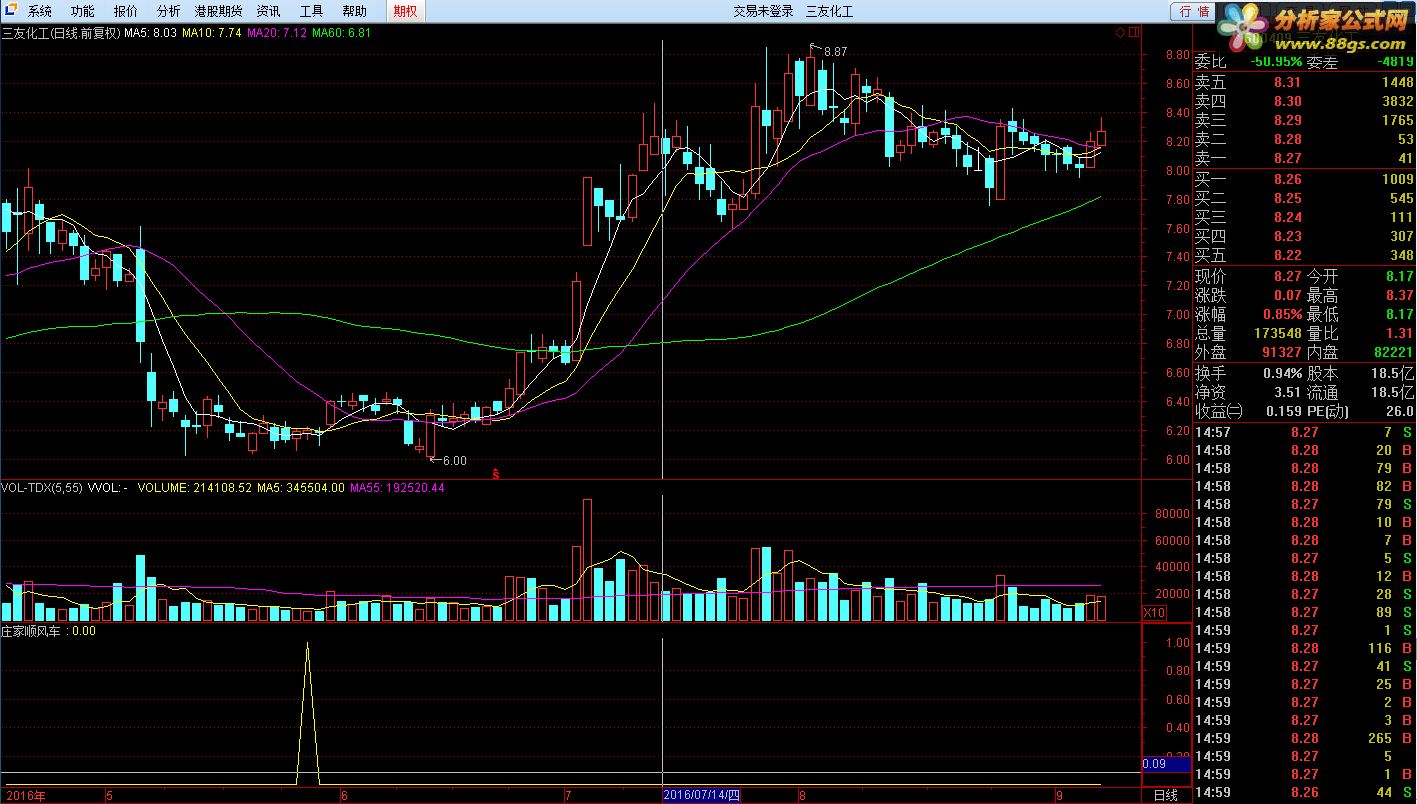Viewport: 1417px width, 804px height.
Task: Click the MA5: 8.03 indicator label
Action: (x=150, y=33)
